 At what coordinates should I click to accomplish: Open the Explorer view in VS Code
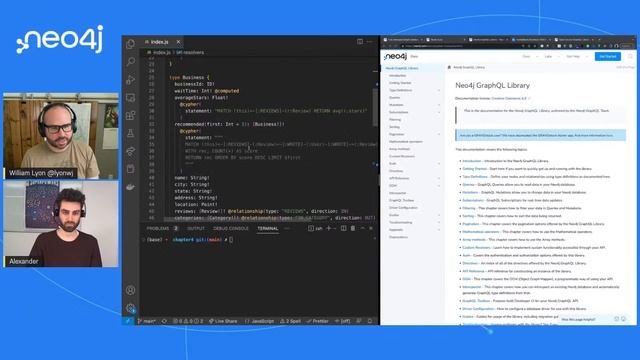click(x=131, y=44)
